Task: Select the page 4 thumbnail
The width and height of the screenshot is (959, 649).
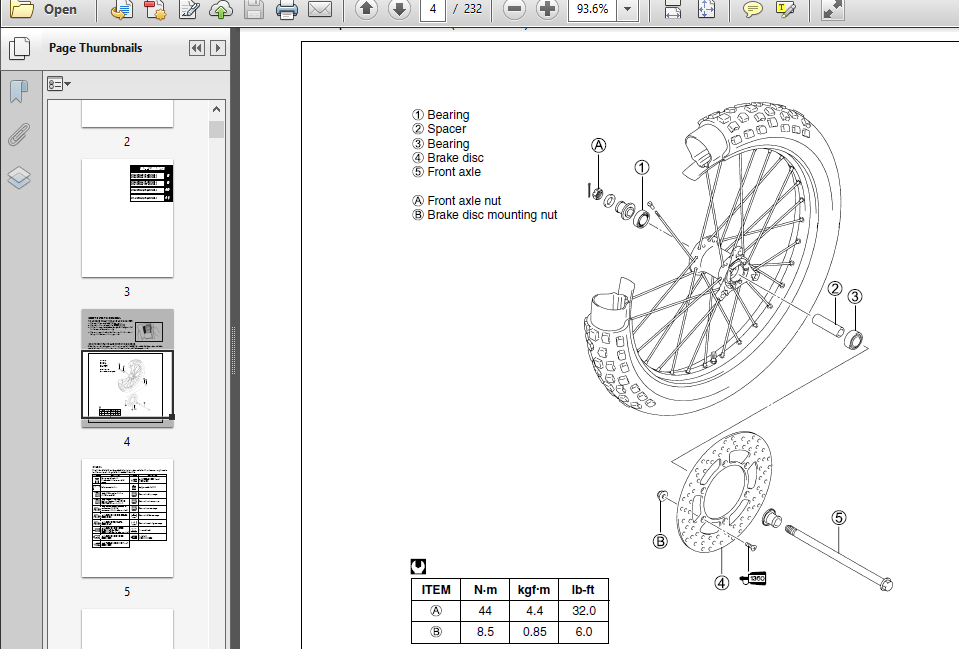Action: coord(127,368)
